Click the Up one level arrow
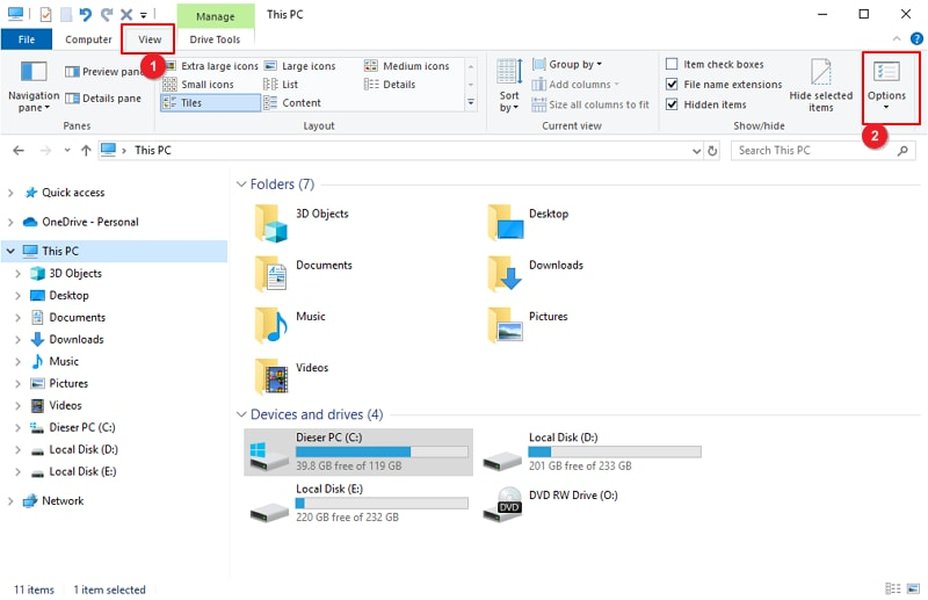The width and height of the screenshot is (928, 600). [86, 150]
